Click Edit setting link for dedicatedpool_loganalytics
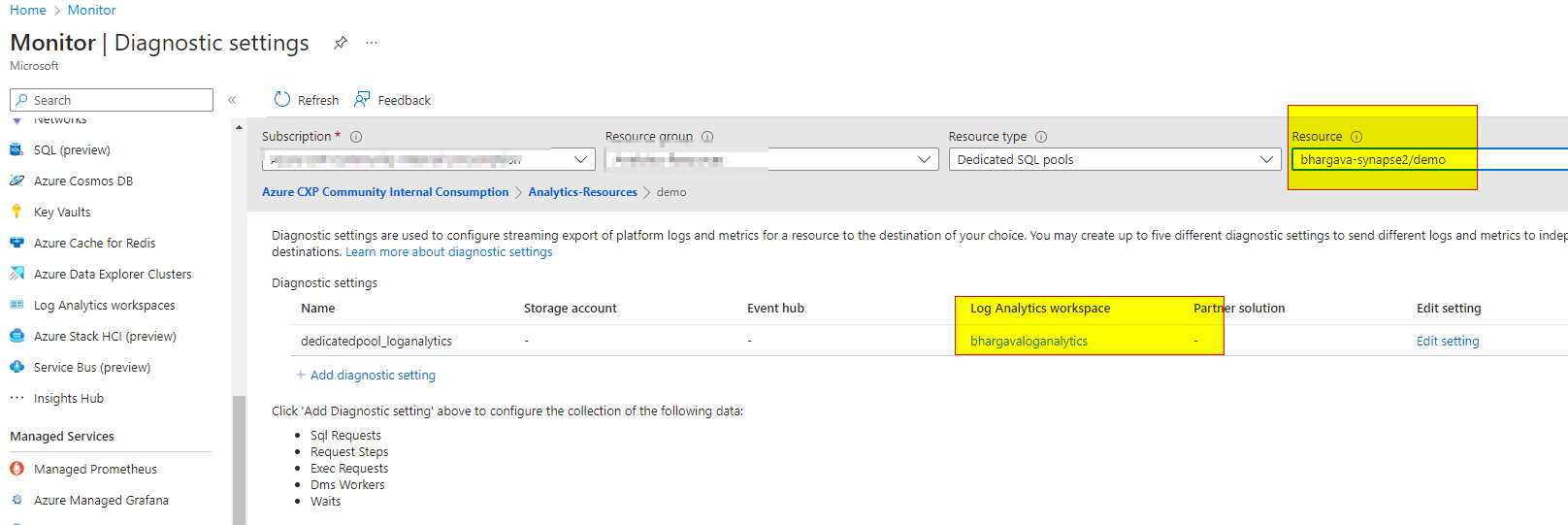 1448,341
